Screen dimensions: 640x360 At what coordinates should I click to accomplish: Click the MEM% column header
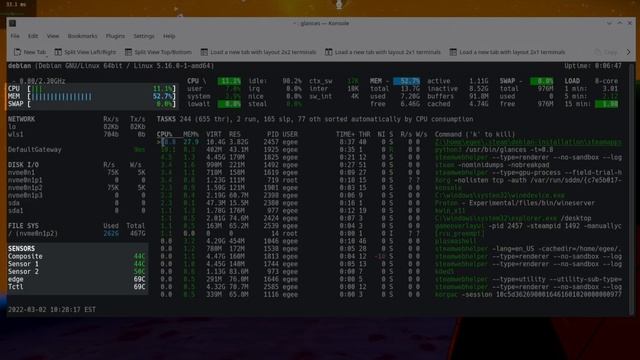pyautogui.click(x=191, y=134)
